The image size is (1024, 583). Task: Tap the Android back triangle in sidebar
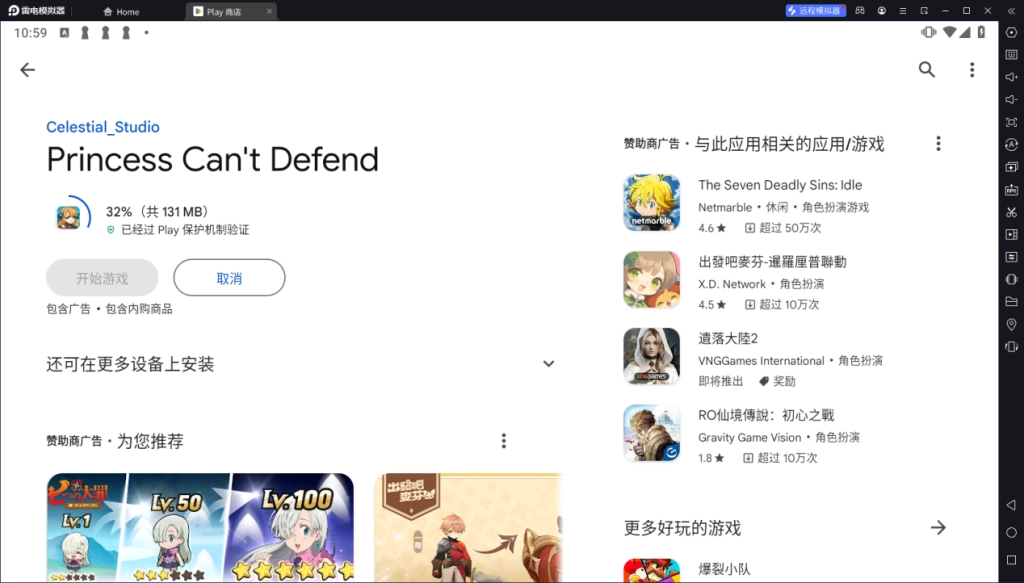coord(1012,505)
